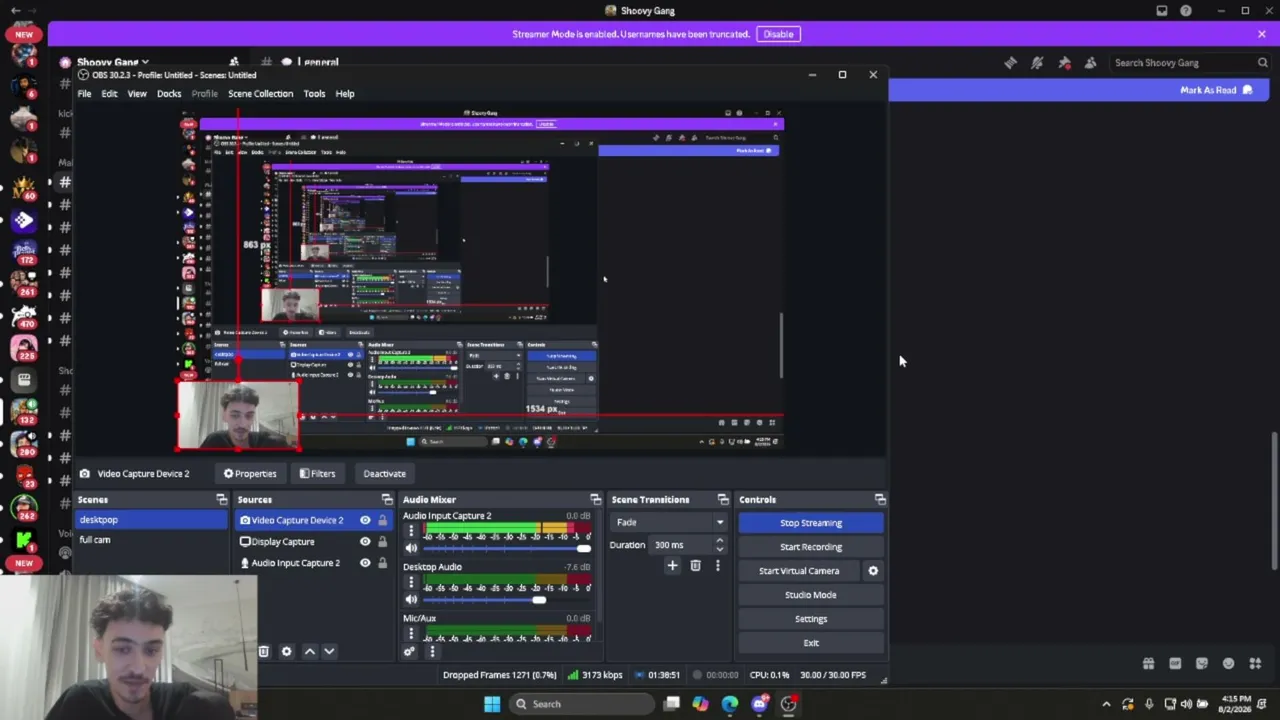Expand the Shoovy Gang server dropdown
This screenshot has width=1280, height=720.
click(113, 63)
